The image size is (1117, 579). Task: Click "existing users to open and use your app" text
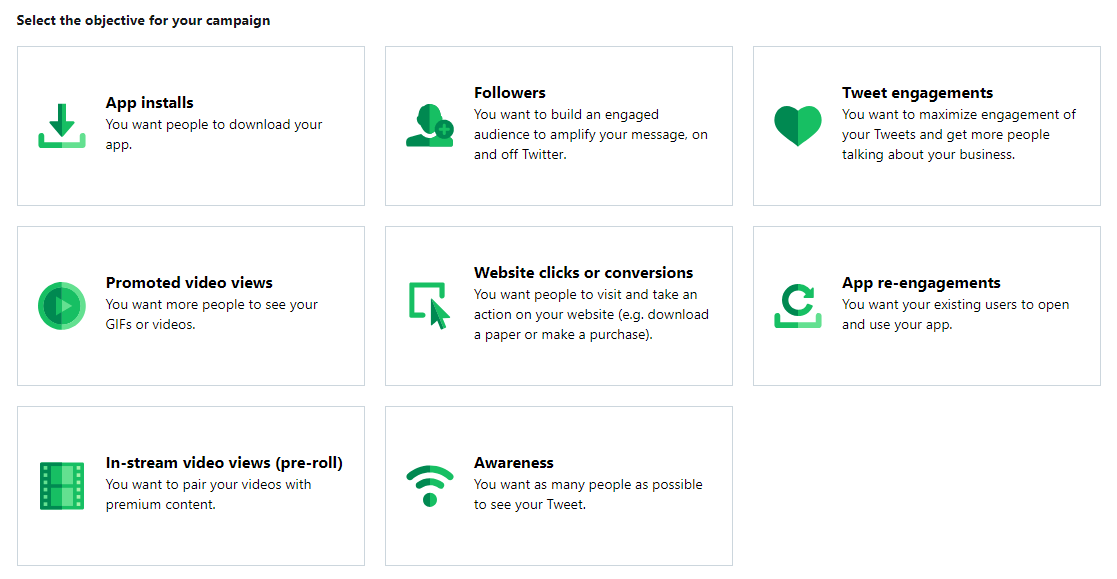point(955,314)
